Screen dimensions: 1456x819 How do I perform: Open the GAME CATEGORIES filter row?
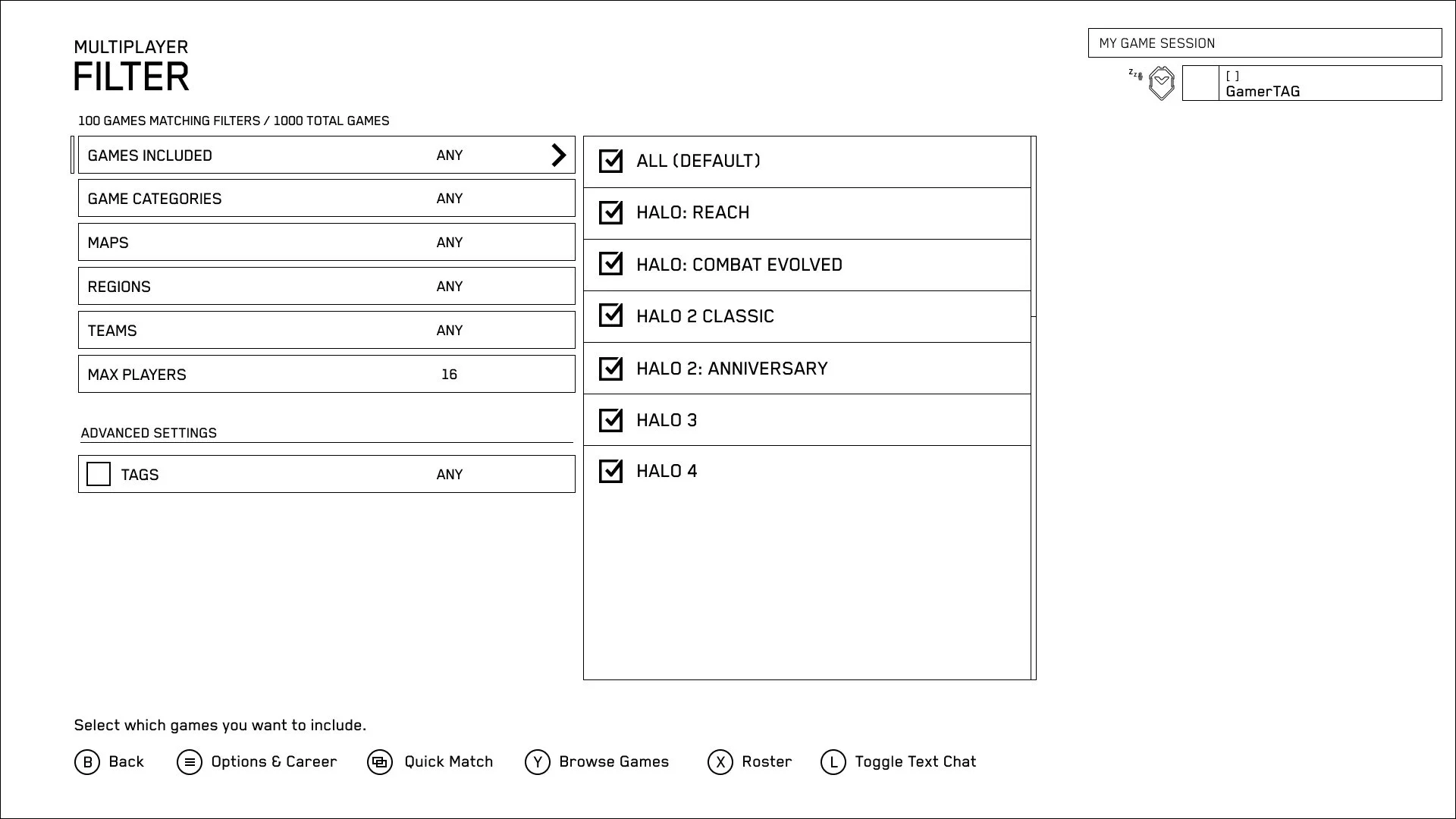tap(327, 199)
